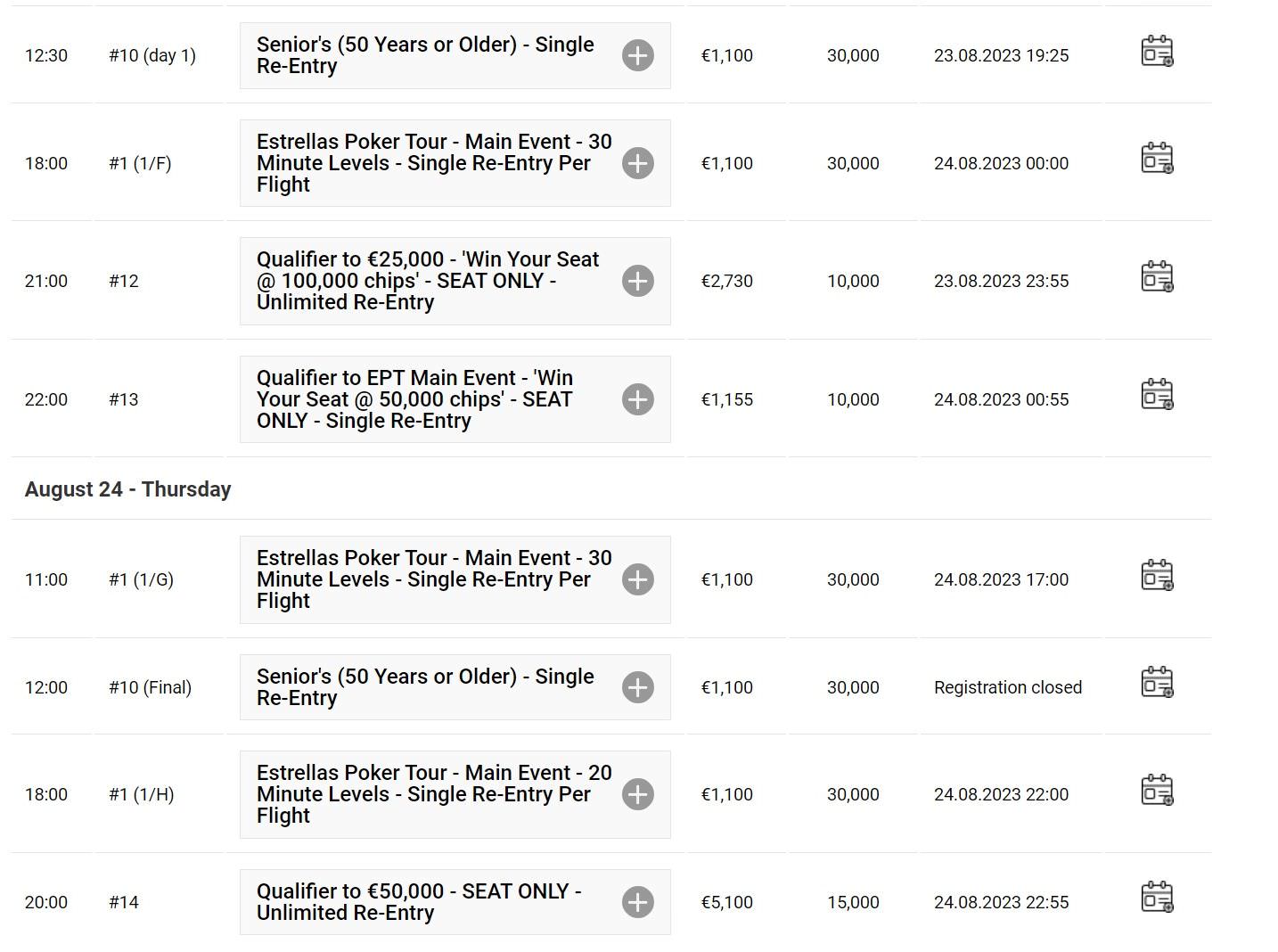The height and width of the screenshot is (952, 1278).
Task: Add event #13 EPT Qualifier to calendar
Action: [x=1157, y=395]
